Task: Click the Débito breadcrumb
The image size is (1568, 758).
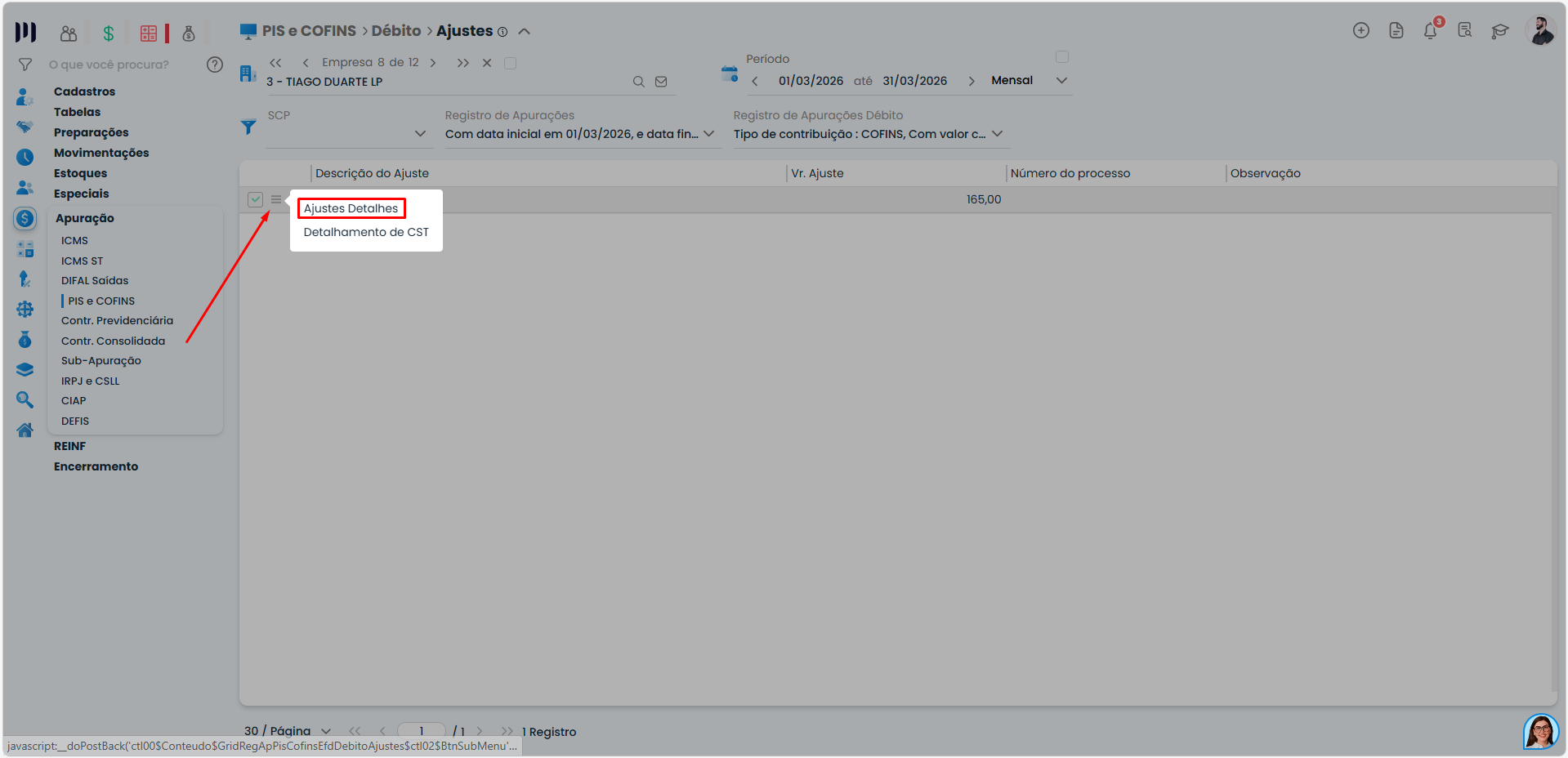Action: 396,31
